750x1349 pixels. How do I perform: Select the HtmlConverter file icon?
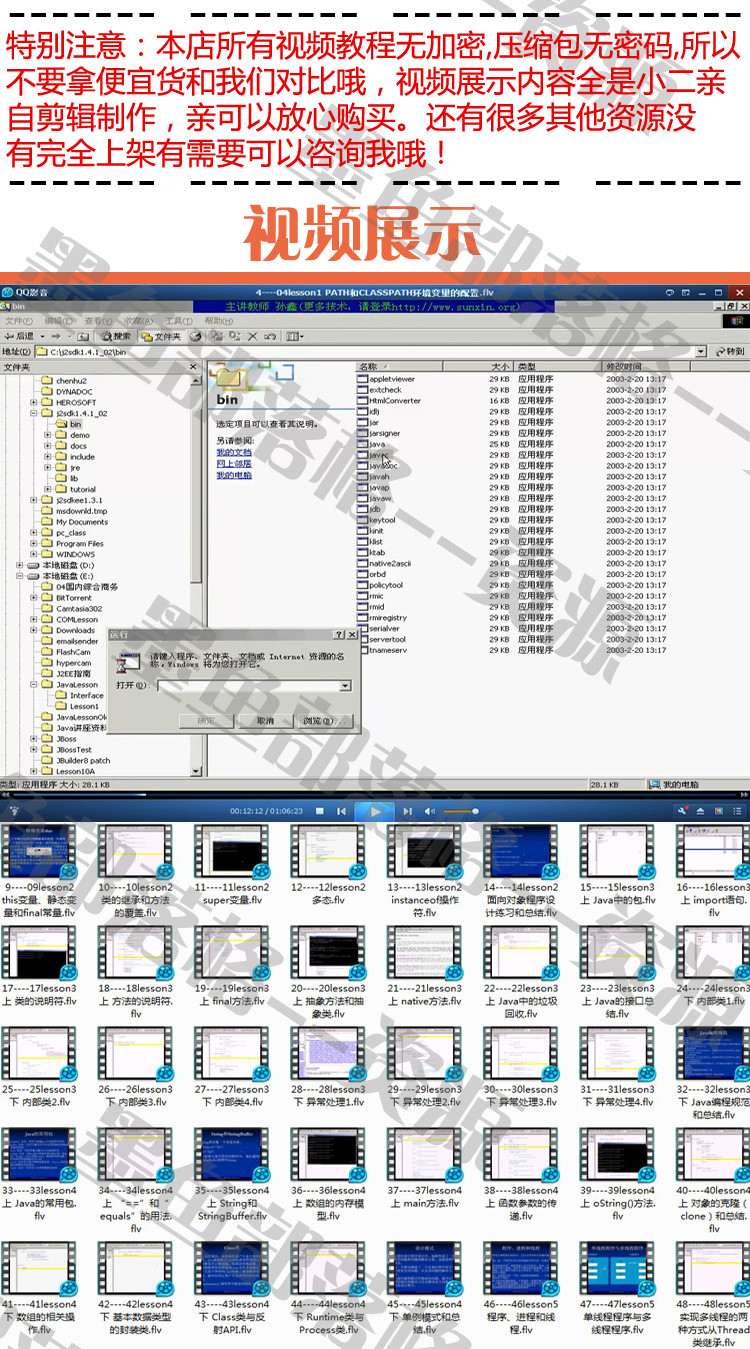(x=363, y=400)
